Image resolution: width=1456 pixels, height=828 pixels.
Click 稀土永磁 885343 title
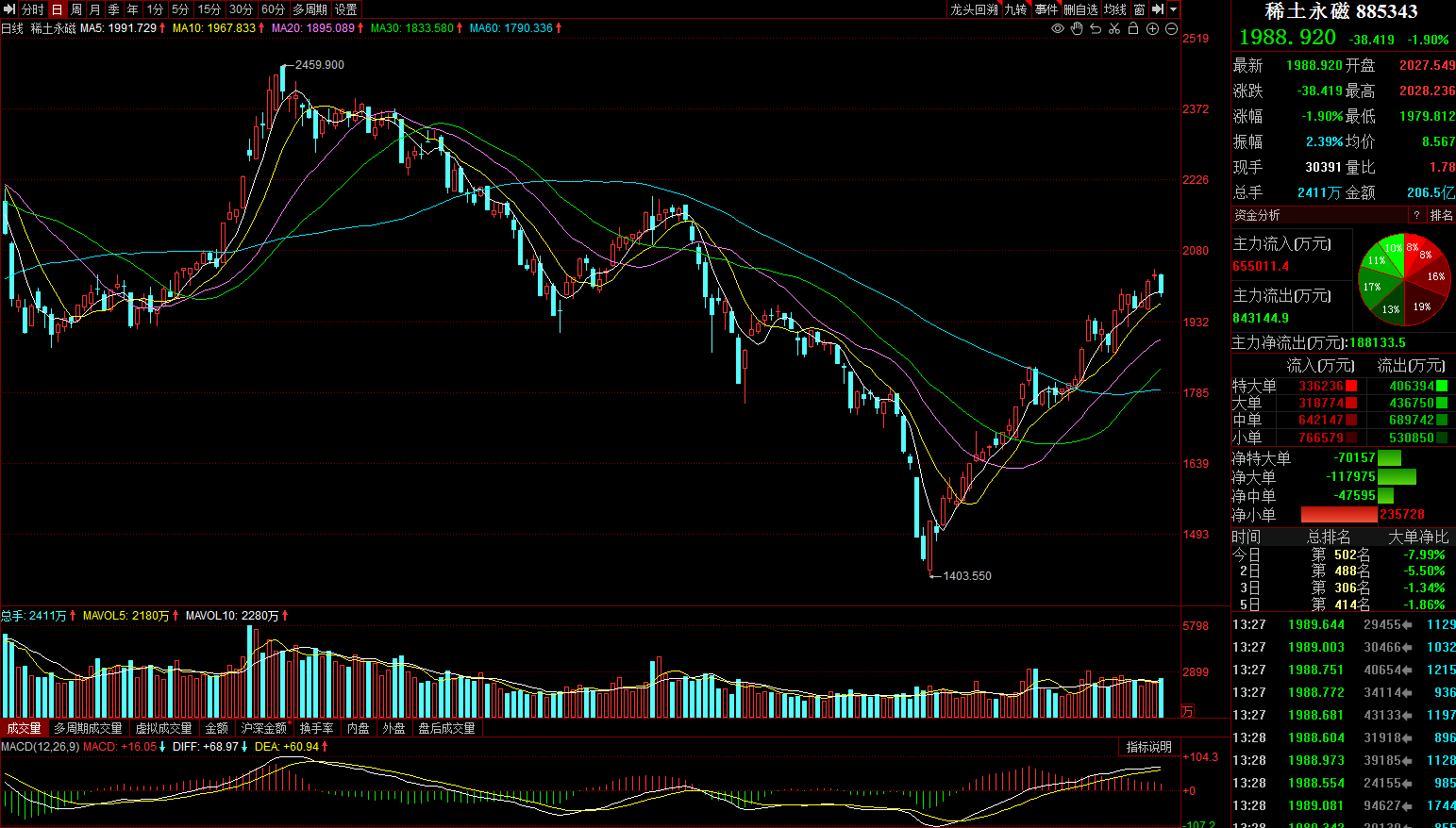[1341, 11]
